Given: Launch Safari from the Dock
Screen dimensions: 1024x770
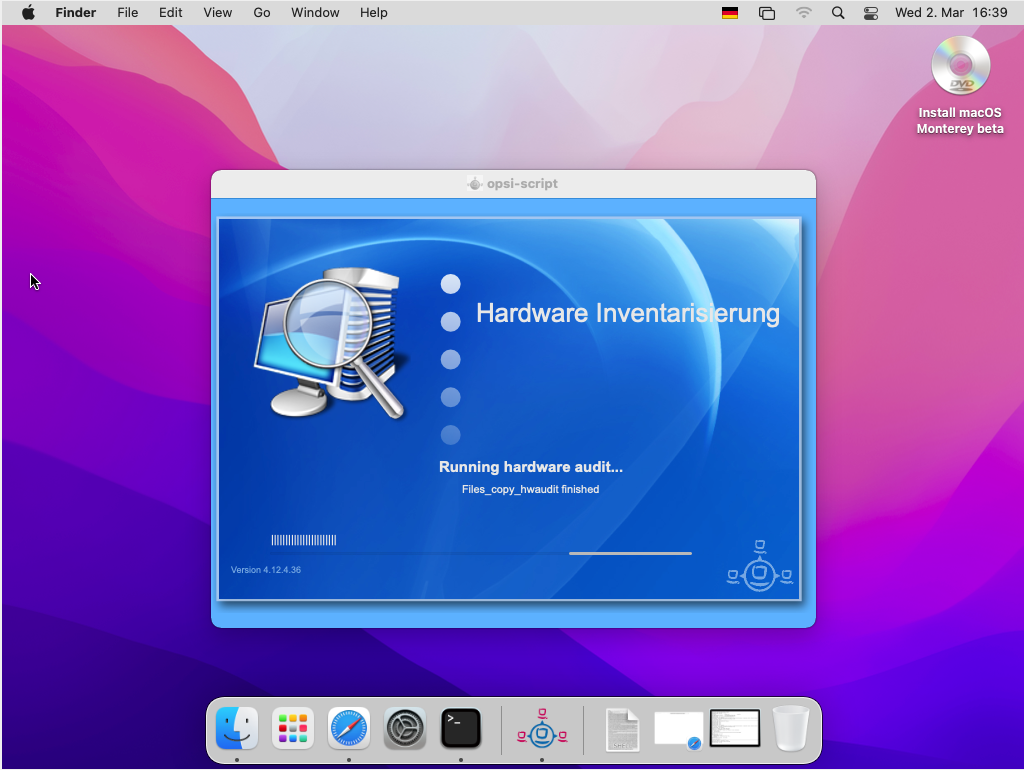Looking at the screenshot, I should (349, 728).
